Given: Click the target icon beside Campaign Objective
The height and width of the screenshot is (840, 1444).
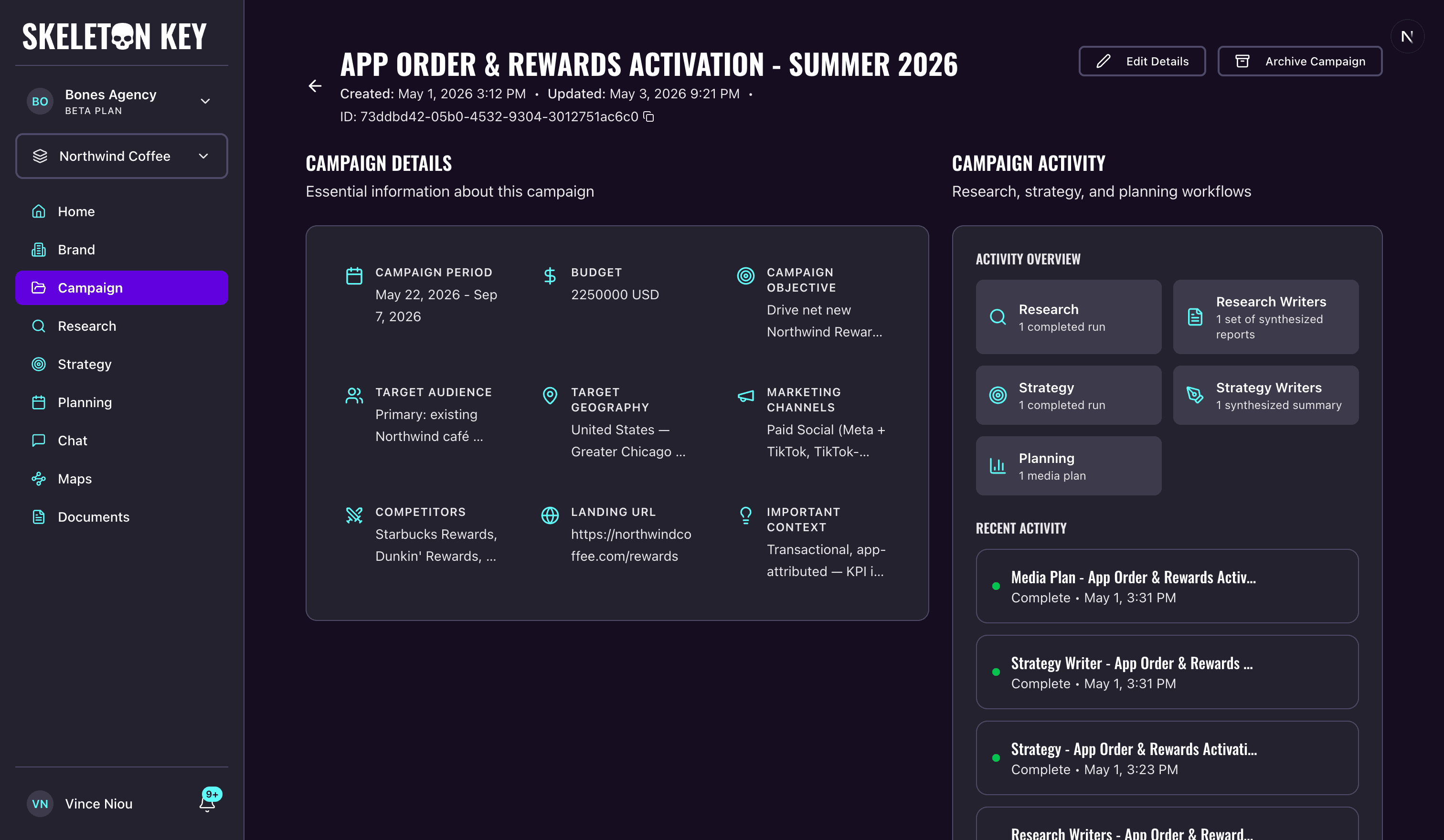Looking at the screenshot, I should point(745,276).
